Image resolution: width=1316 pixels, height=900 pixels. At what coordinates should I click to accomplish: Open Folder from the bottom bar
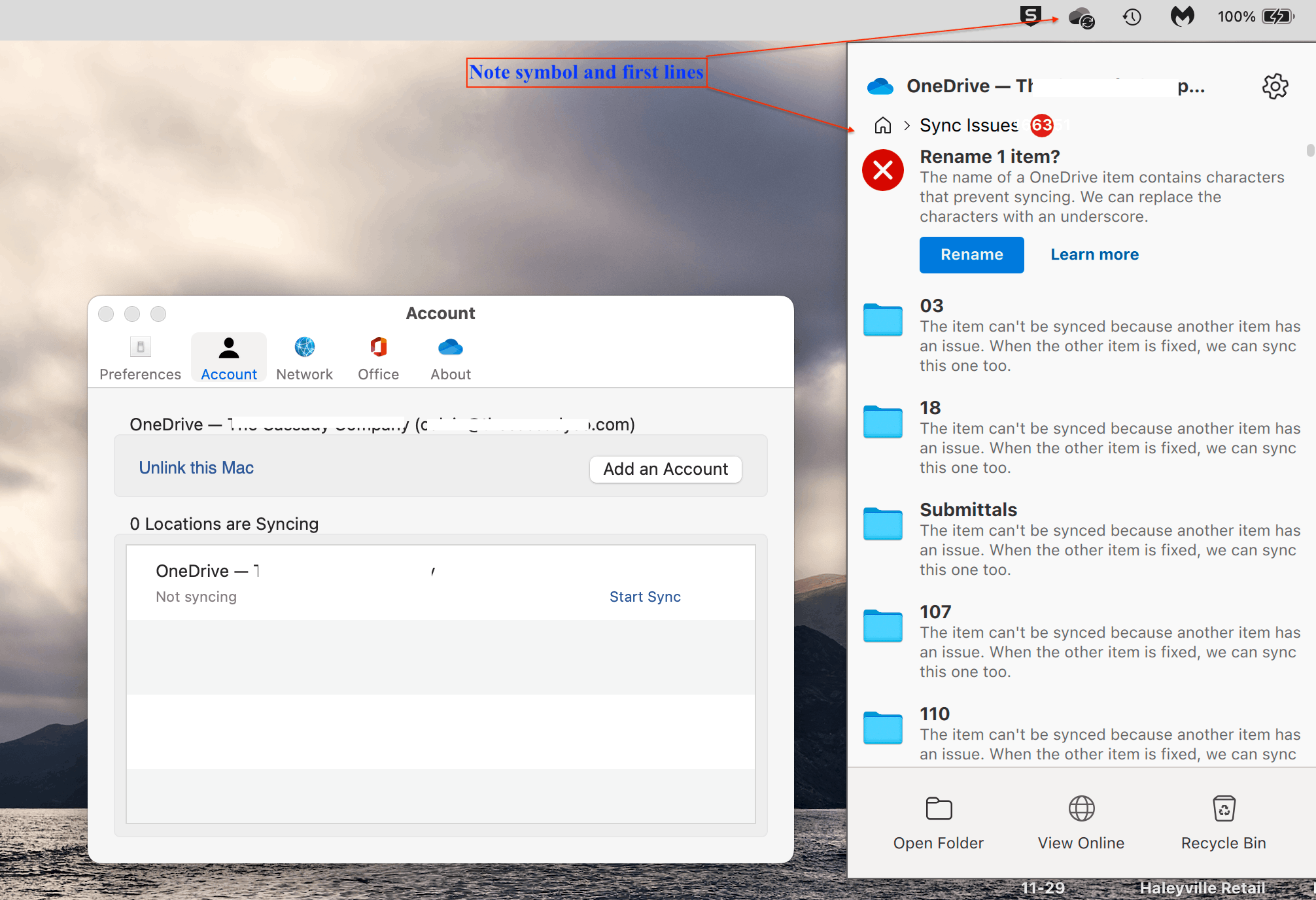point(939,824)
